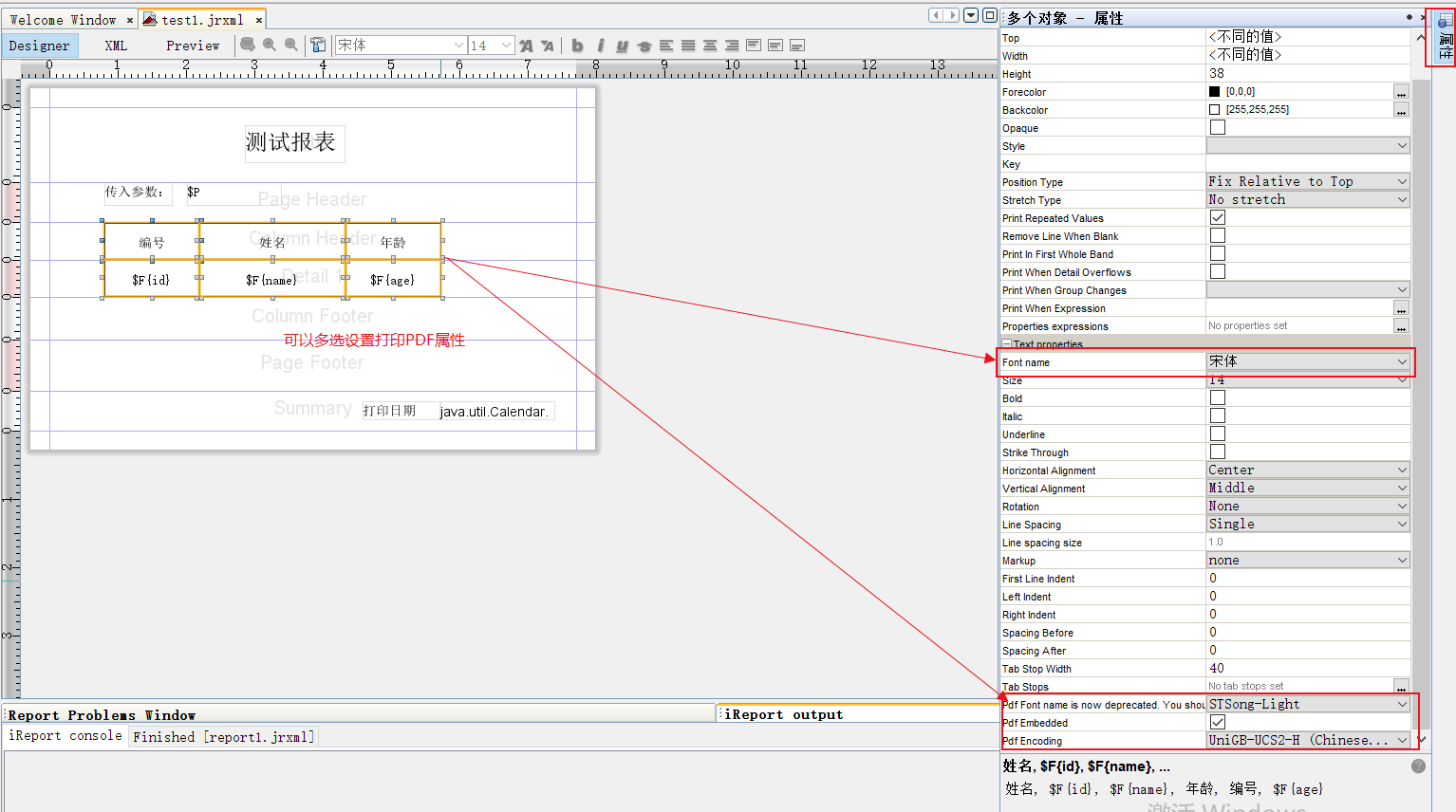Close the test1.jrxml tab
Screen dimensions: 1456x812
pyautogui.click(x=258, y=20)
